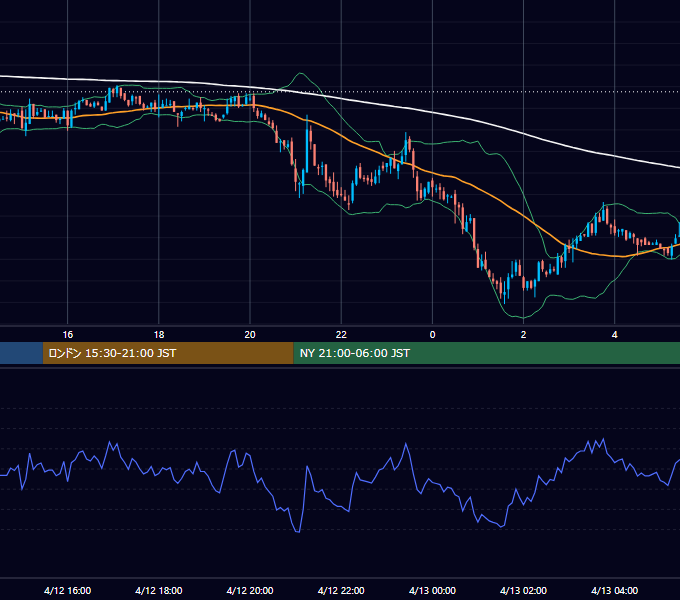Image resolution: width=680 pixels, height=600 pixels.
Task: Click the 0 hour label on price chart axis
Action: point(432,334)
